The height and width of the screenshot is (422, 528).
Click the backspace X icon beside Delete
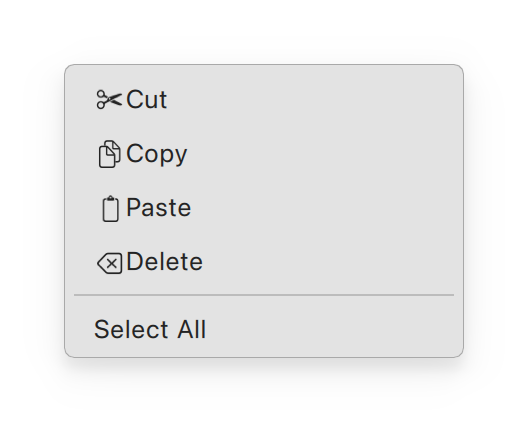pos(109,263)
